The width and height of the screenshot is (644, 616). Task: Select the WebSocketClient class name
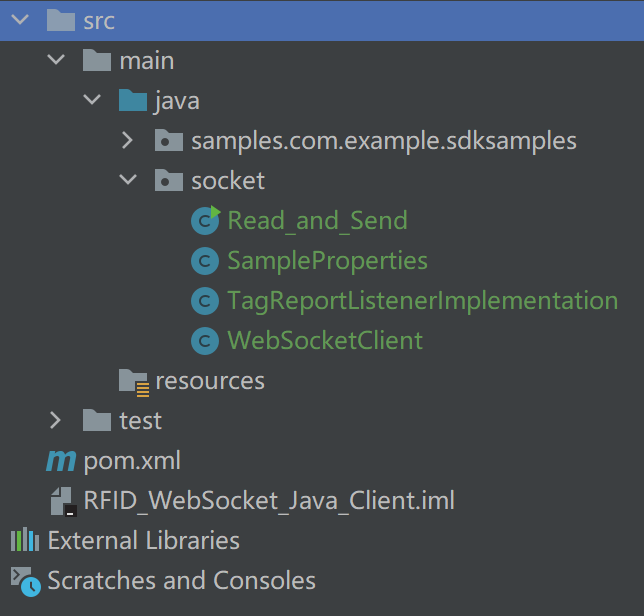coord(325,341)
